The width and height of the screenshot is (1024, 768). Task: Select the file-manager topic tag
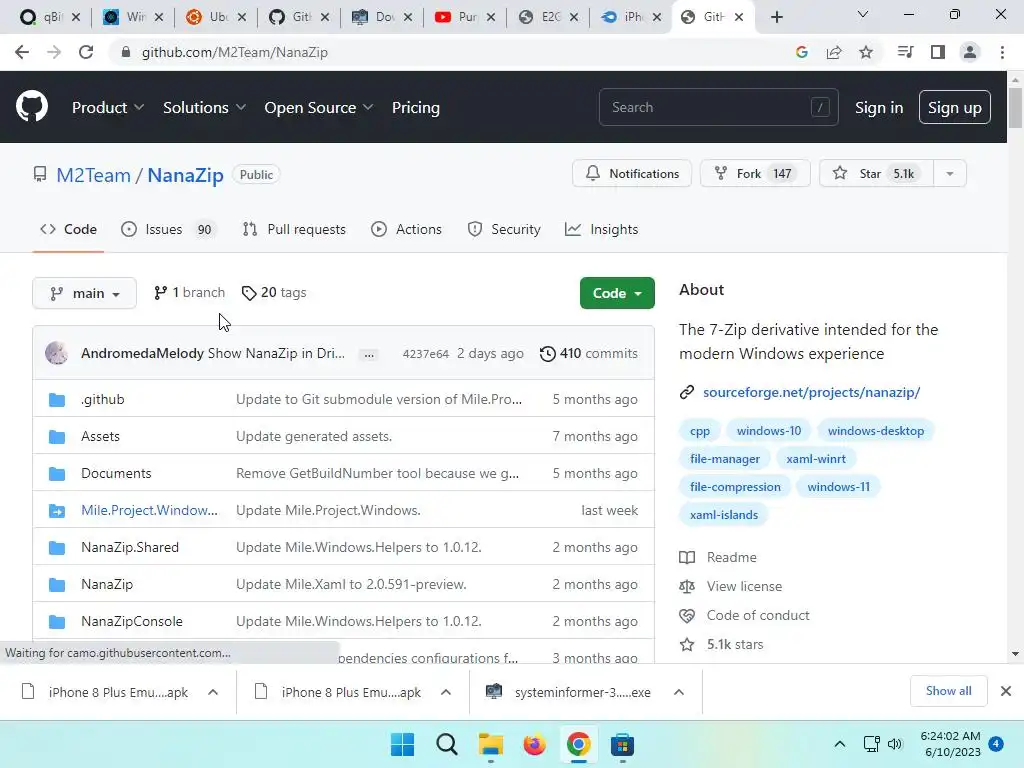click(725, 459)
